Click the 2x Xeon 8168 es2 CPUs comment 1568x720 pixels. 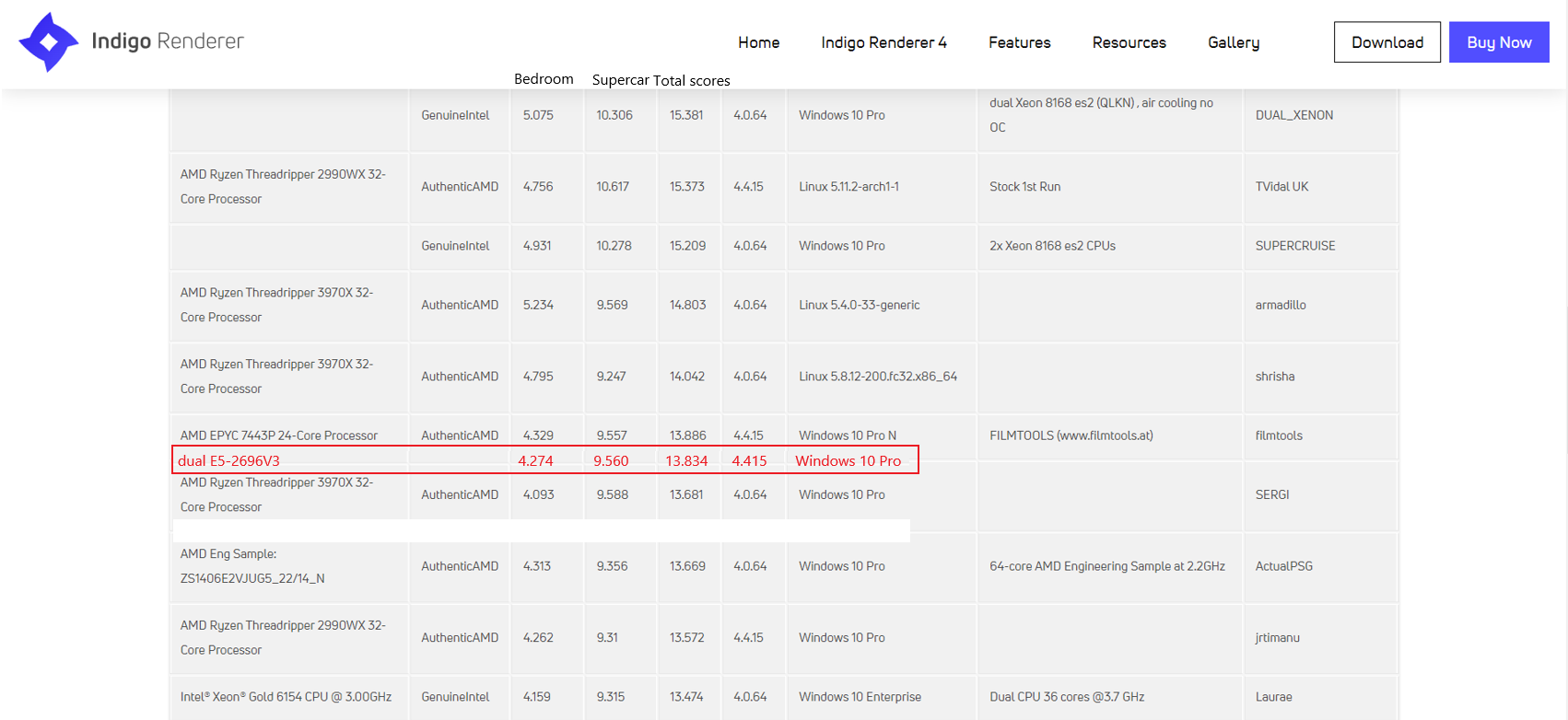1052,246
